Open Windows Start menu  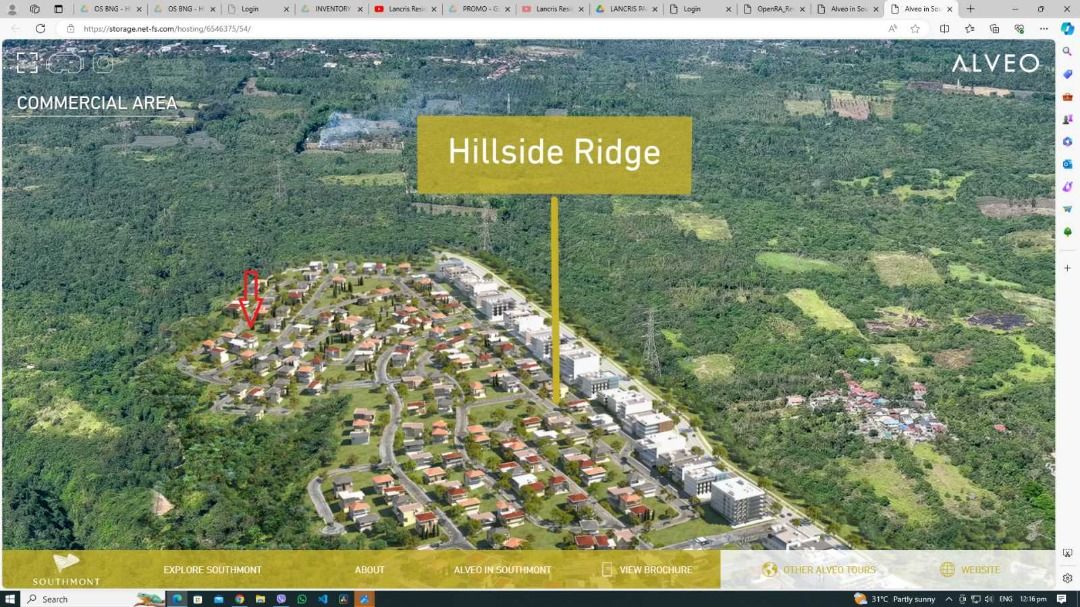pos(10,599)
